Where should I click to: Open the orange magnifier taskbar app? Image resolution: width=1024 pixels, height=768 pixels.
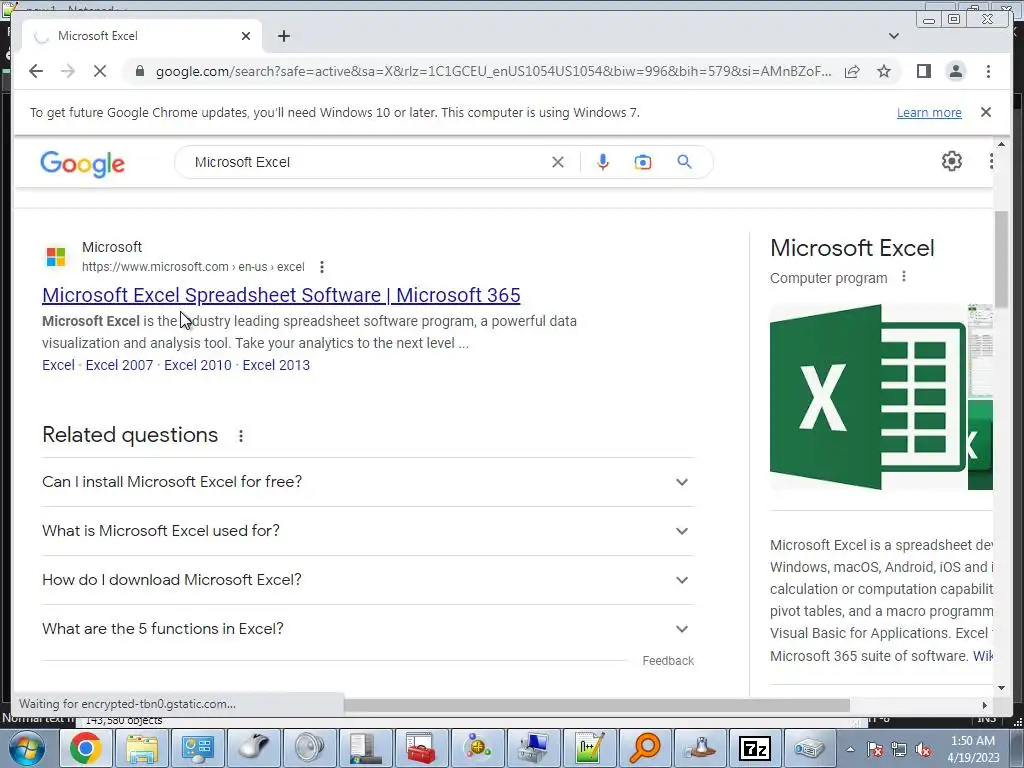pyautogui.click(x=644, y=748)
